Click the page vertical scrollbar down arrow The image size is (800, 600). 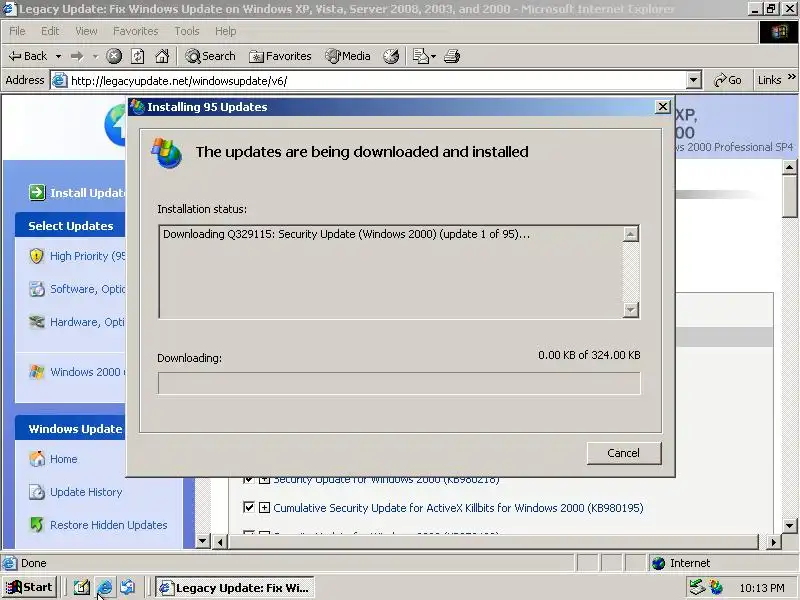[x=790, y=526]
